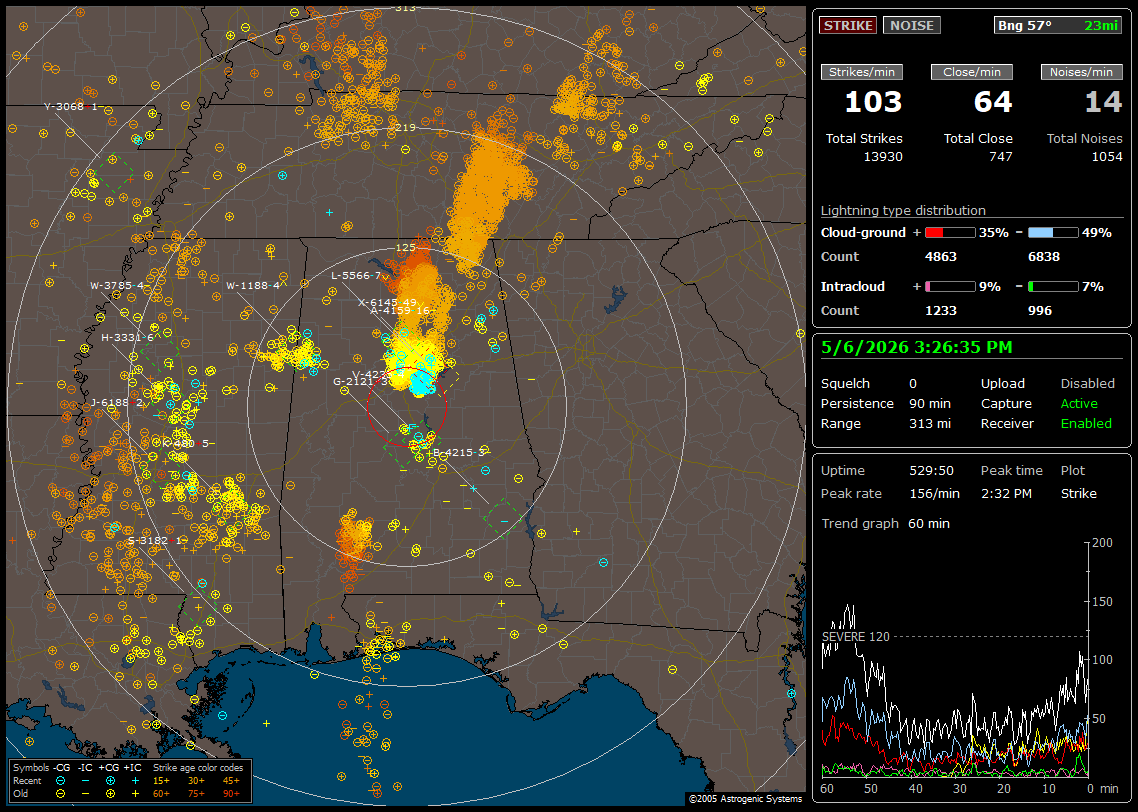The height and width of the screenshot is (812, 1138).
Task: Click the Plot Strike setting
Action: pos(1078,493)
